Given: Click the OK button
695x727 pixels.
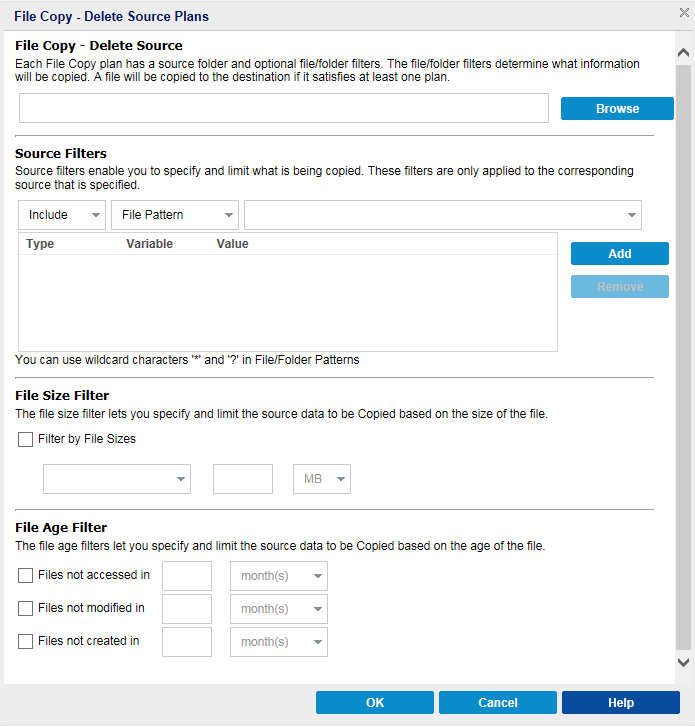Looking at the screenshot, I should coord(375,703).
